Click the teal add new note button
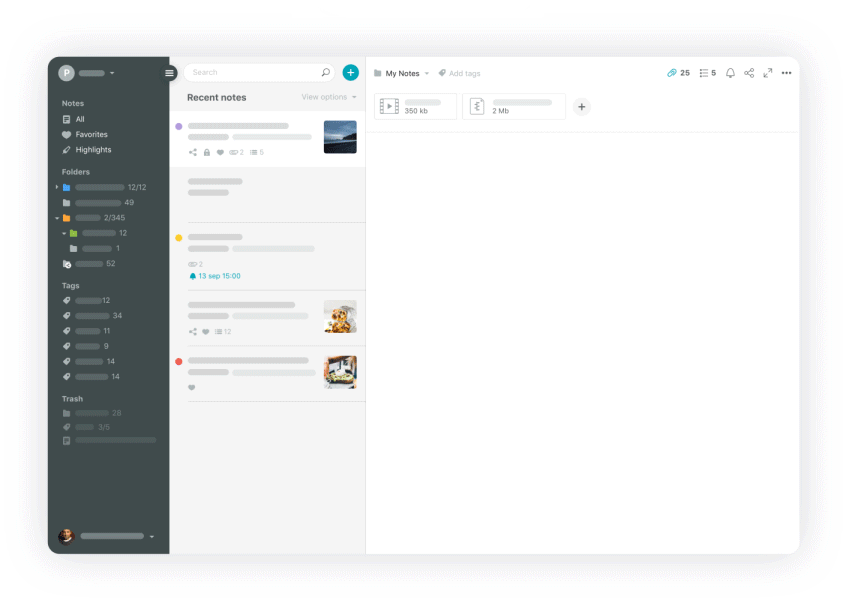This screenshot has height=600, width=850. 350,72
